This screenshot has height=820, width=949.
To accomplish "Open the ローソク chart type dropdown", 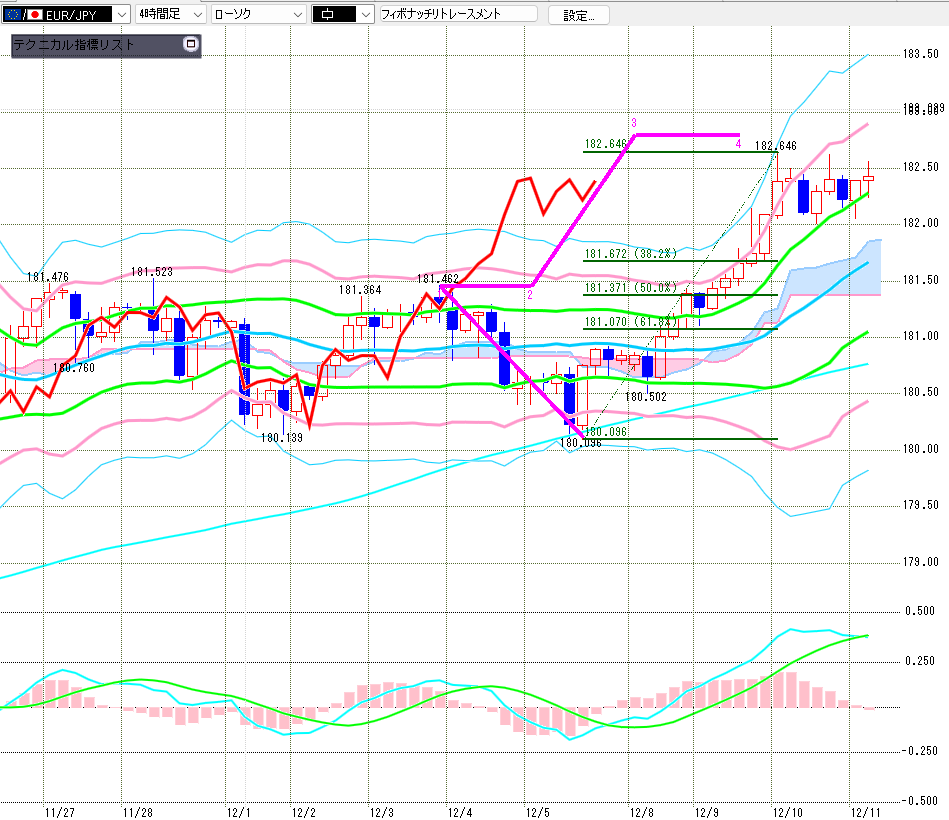I will pos(297,14).
